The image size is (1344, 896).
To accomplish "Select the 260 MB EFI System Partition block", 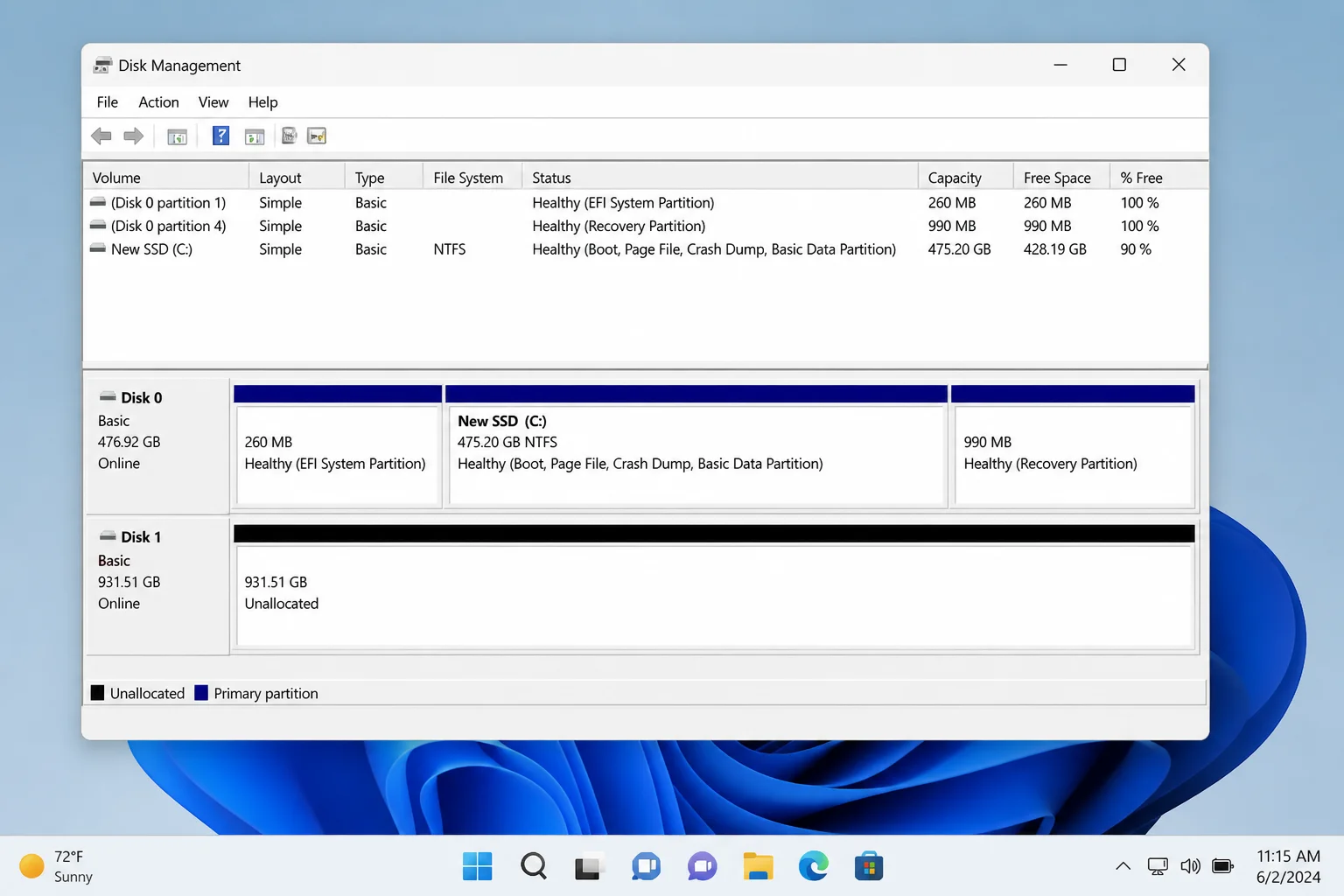I will click(x=338, y=446).
